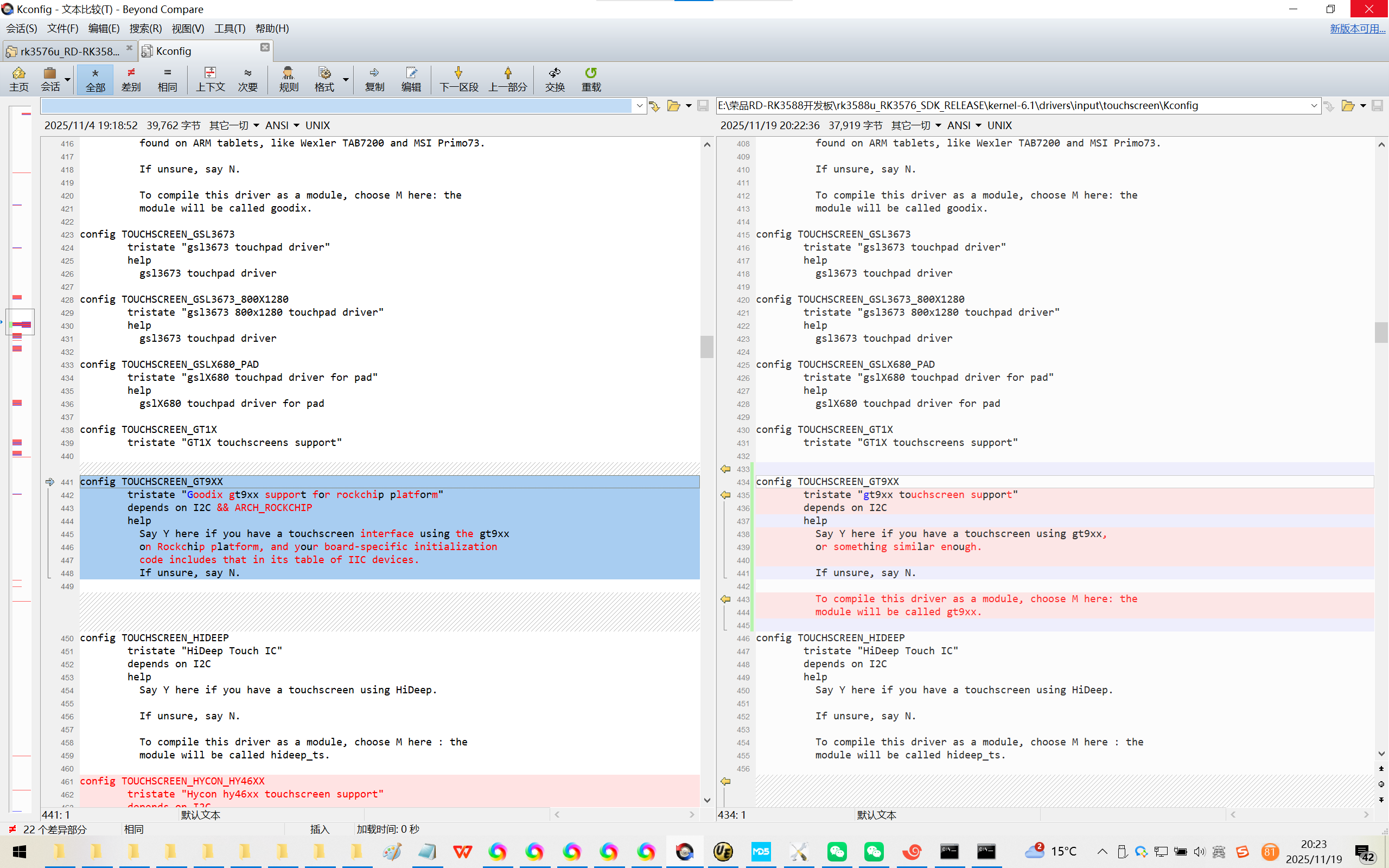Image resolution: width=1389 pixels, height=868 pixels.
Task: Open the left pane ANSI encoding dropdown
Action: coord(282,125)
